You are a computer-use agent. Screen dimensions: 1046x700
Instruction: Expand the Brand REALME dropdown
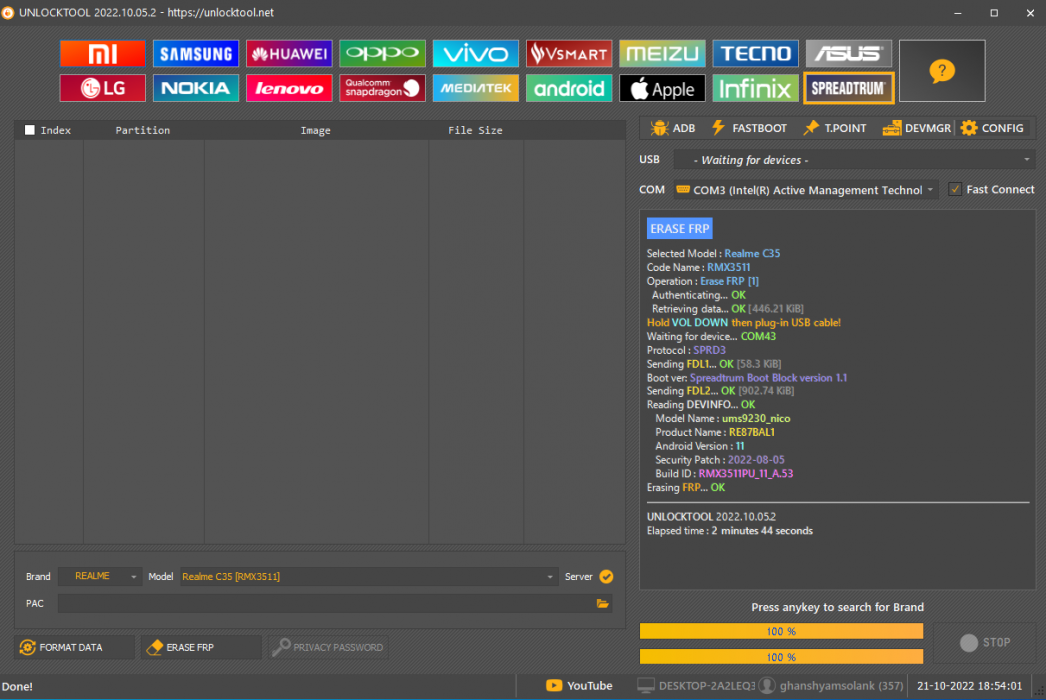99,577
